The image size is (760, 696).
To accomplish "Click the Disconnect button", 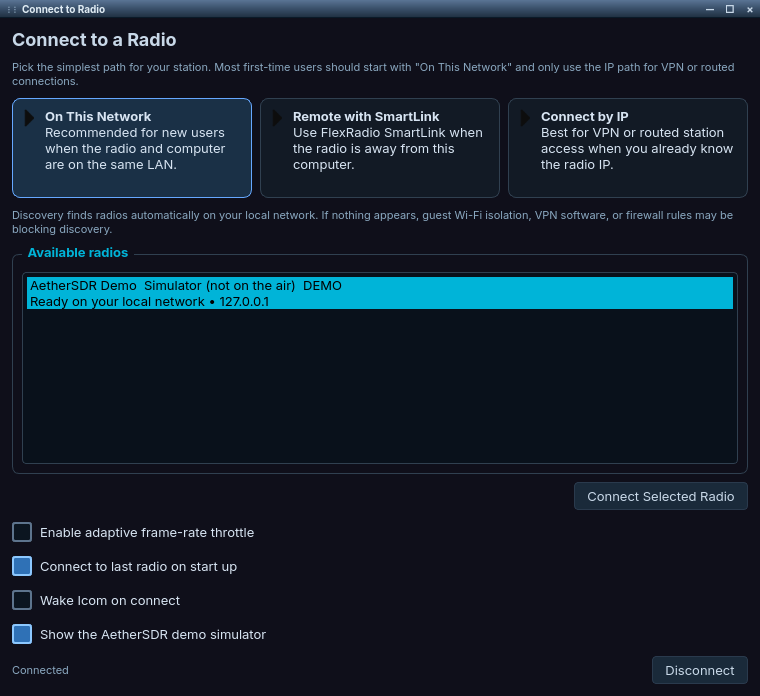I will point(699,670).
